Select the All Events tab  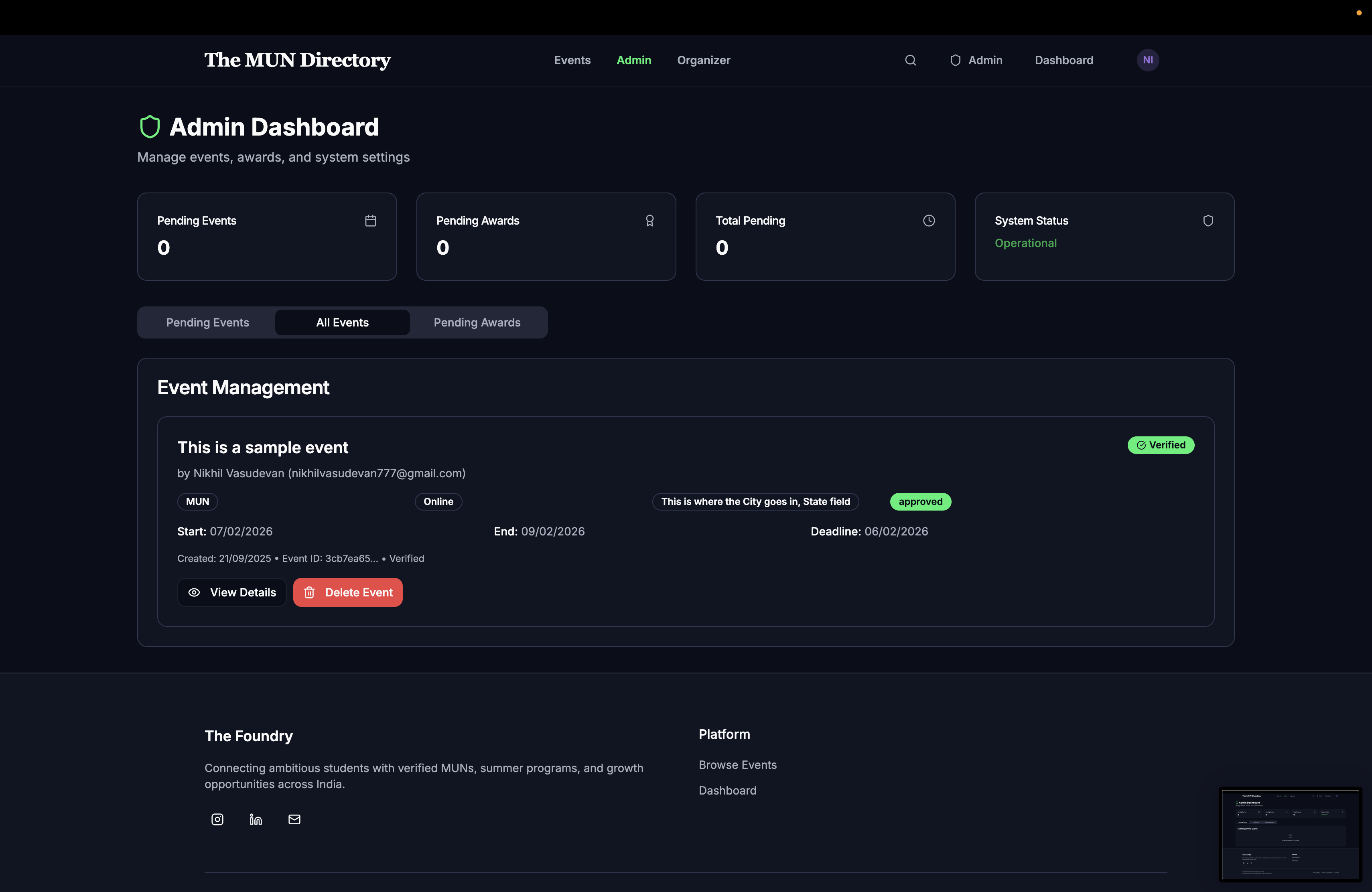click(x=342, y=323)
